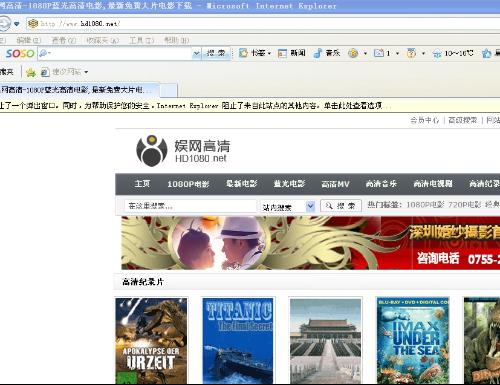Open the 工具 menu

[142, 41]
